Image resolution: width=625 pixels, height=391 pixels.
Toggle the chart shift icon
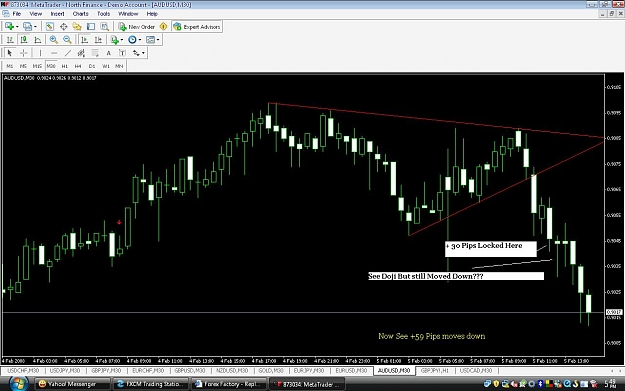point(98,39)
